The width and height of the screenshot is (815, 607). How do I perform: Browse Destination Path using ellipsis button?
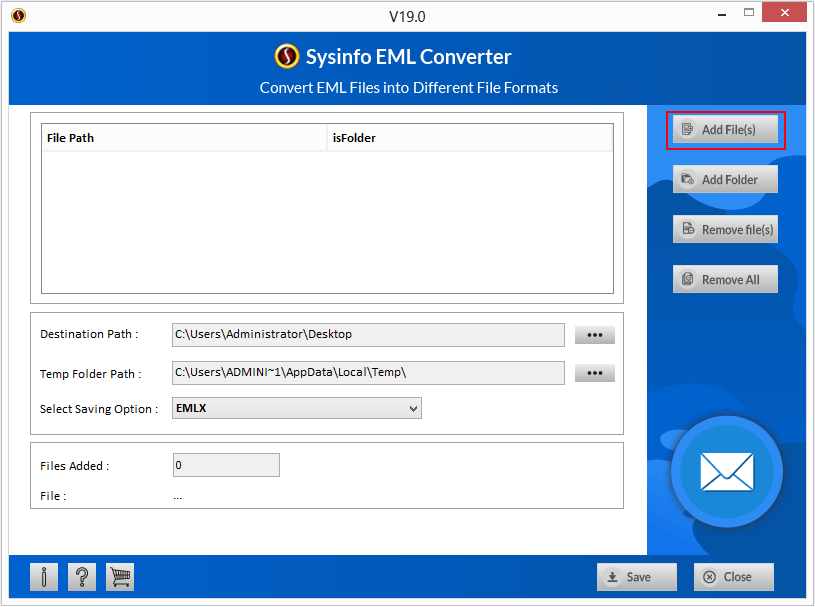[x=594, y=335]
